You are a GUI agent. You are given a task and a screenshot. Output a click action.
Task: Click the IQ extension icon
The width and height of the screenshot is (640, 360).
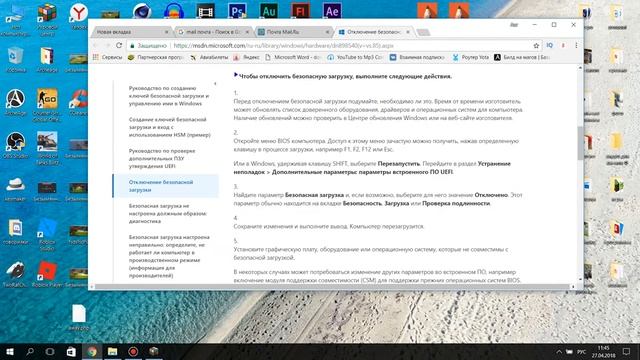point(549,45)
